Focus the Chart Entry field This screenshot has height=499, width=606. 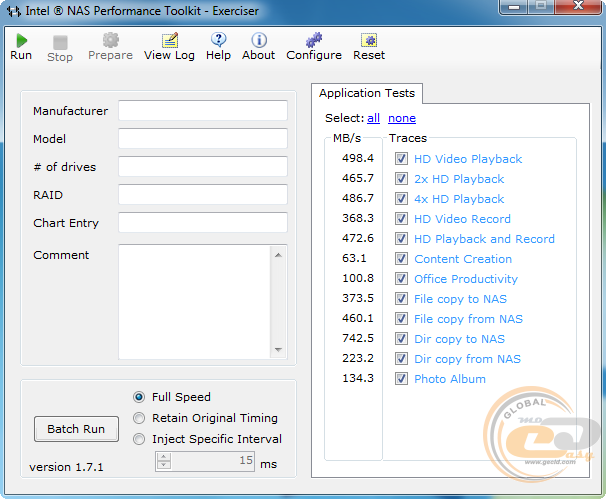point(203,222)
